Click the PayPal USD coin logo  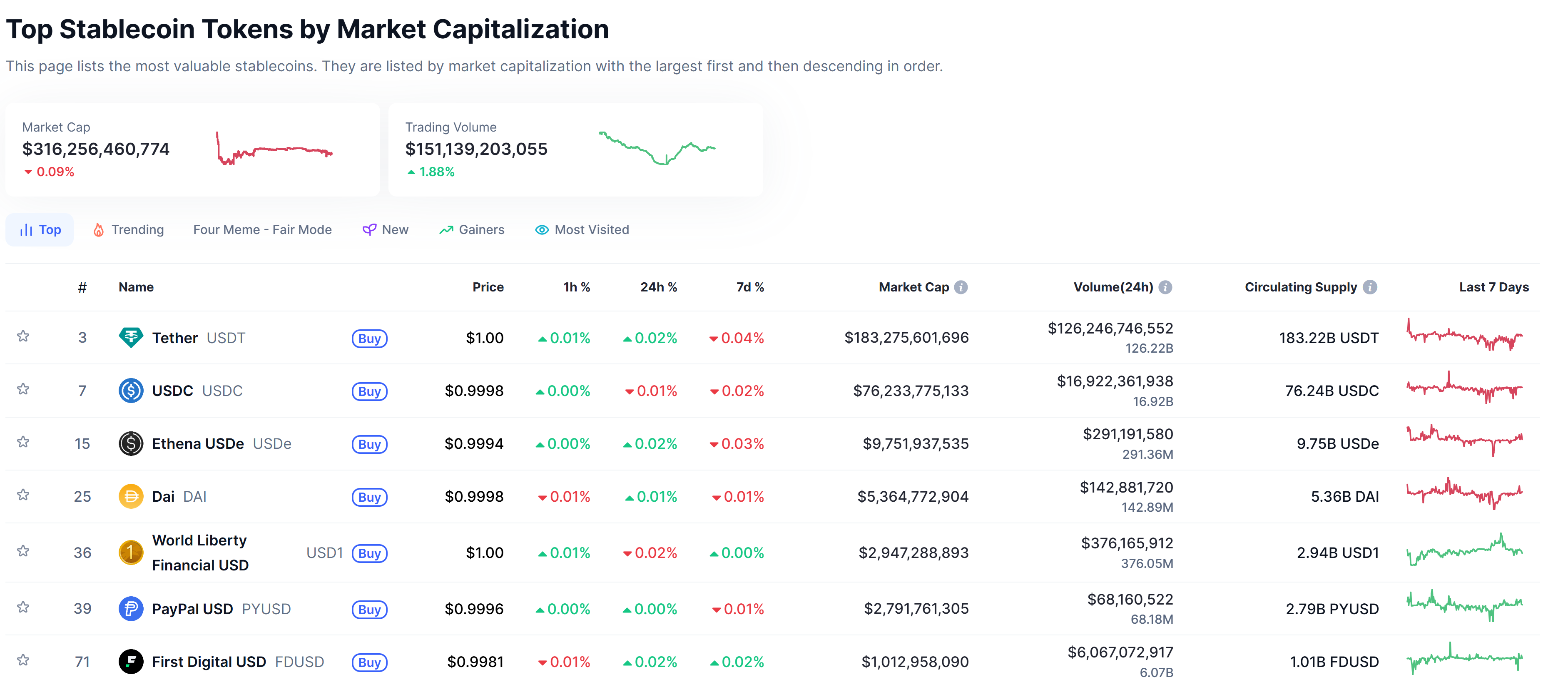click(x=130, y=608)
